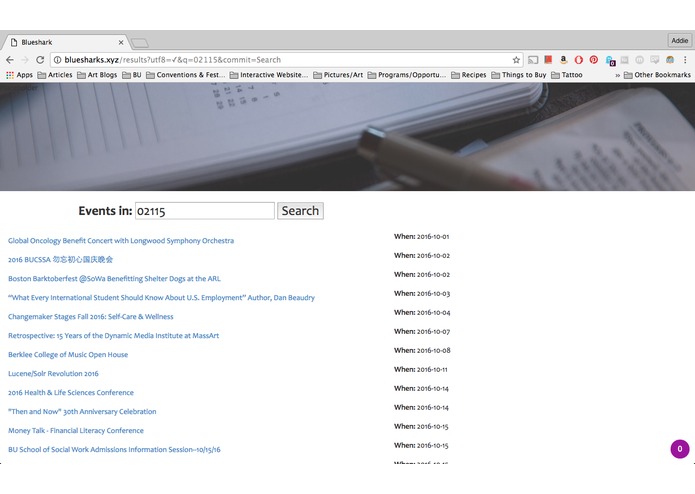Open Changemaker Stages Fall 2016 link
The height and width of the screenshot is (494, 695).
click(91, 317)
